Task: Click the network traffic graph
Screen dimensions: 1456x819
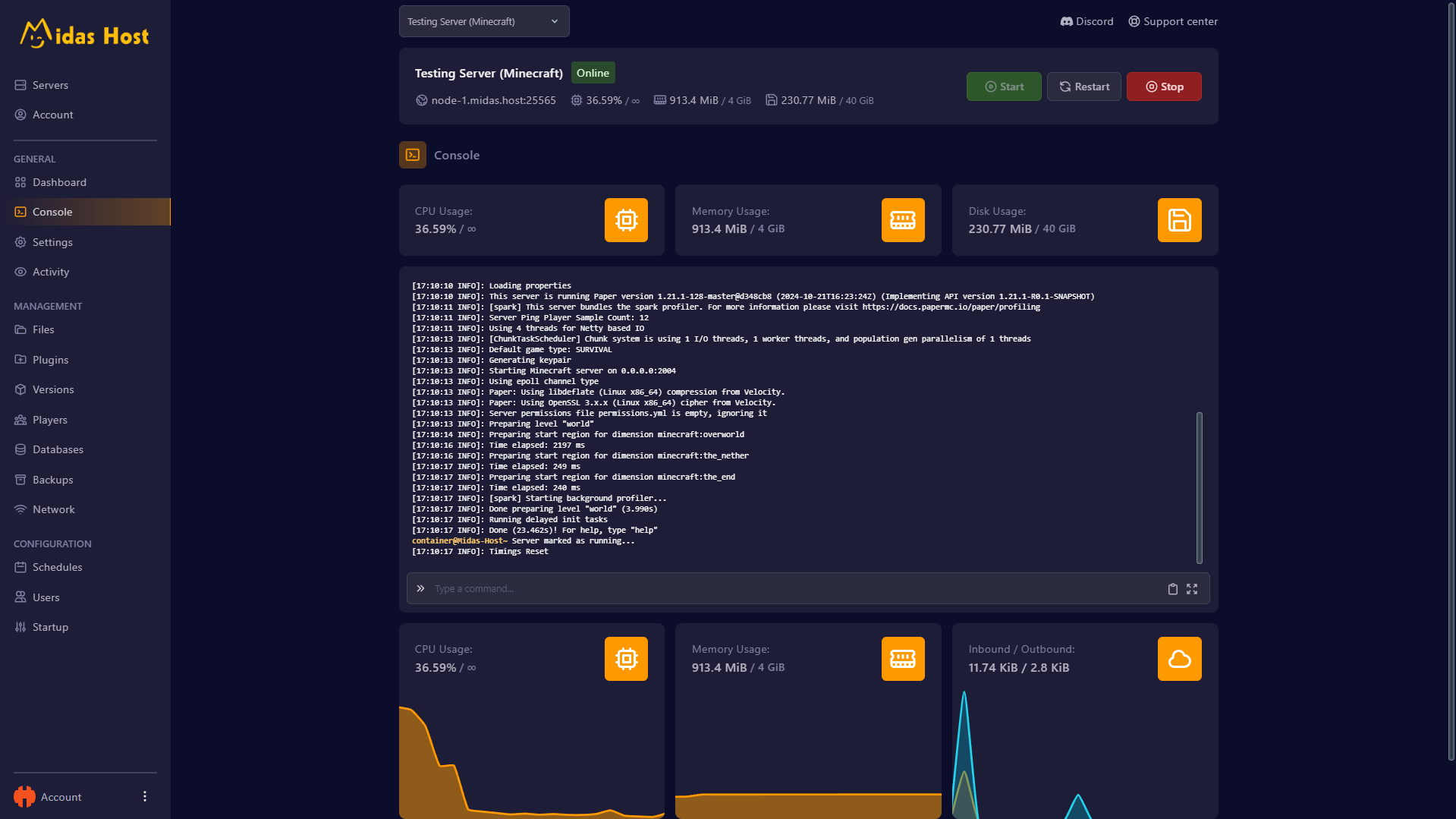Action: tap(1085, 754)
